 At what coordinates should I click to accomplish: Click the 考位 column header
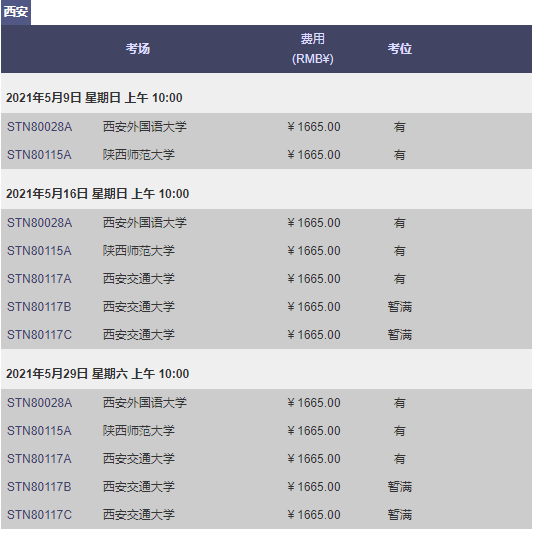point(400,49)
